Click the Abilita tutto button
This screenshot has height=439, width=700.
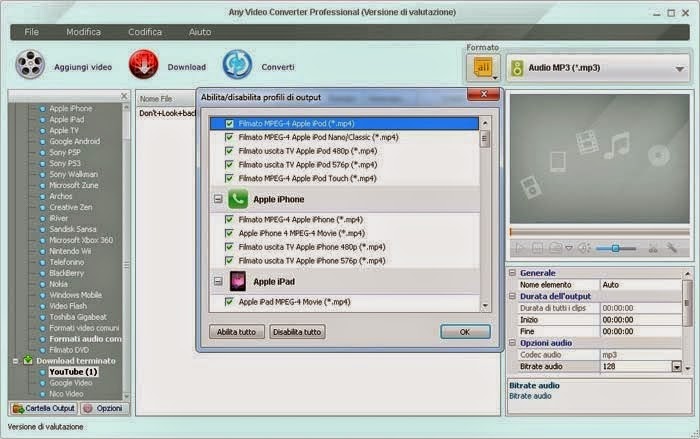pyautogui.click(x=237, y=332)
